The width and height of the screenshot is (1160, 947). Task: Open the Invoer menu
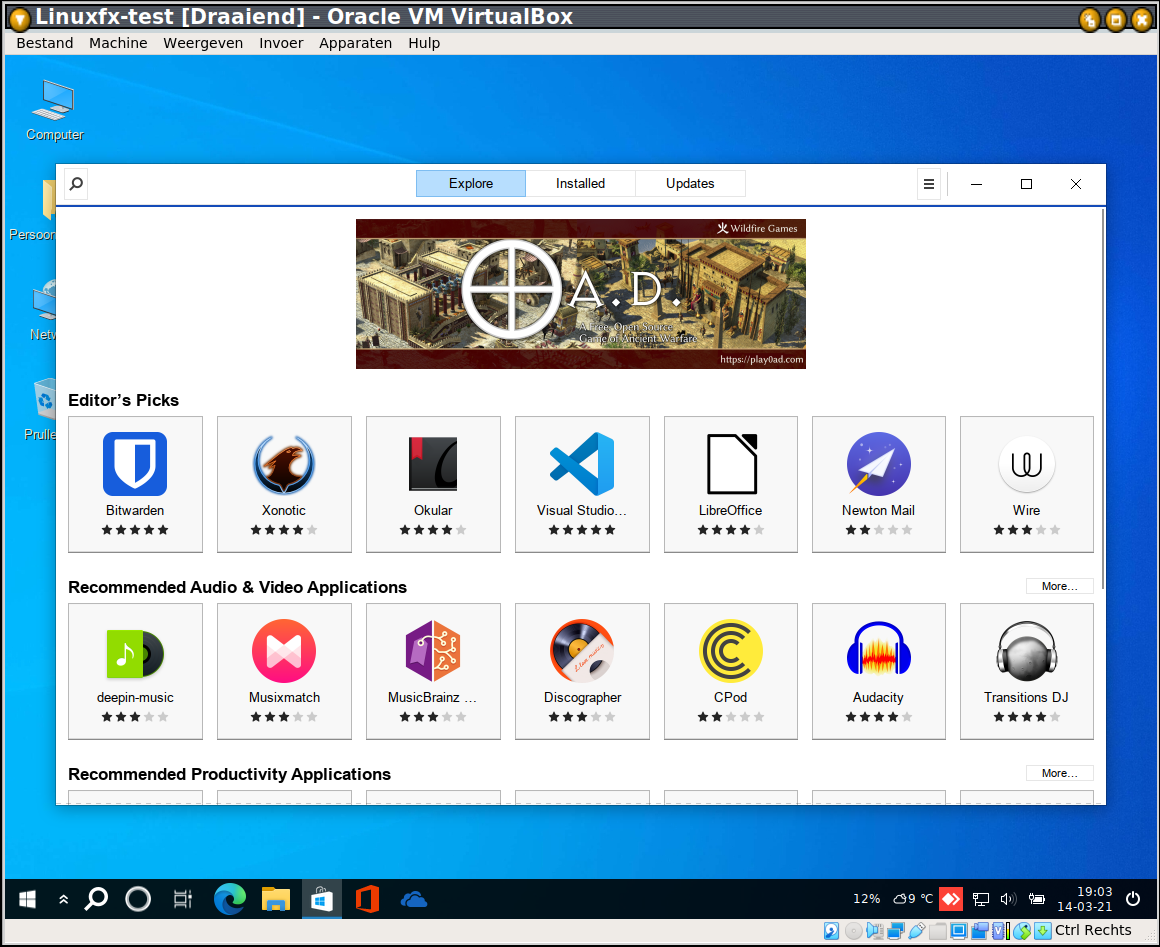[x=280, y=43]
